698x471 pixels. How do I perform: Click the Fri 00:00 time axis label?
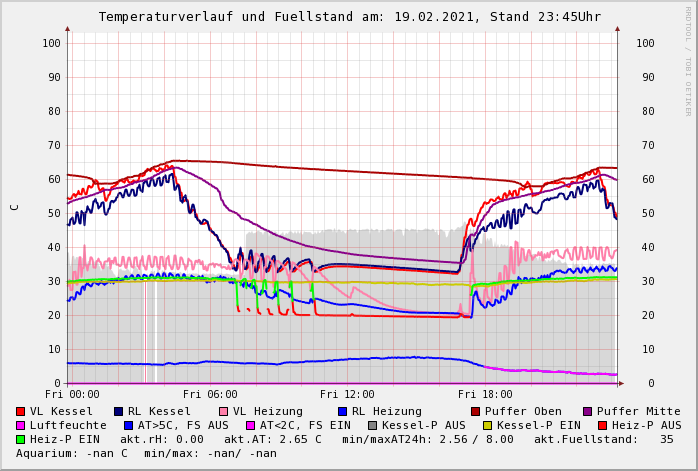pyautogui.click(x=72, y=395)
